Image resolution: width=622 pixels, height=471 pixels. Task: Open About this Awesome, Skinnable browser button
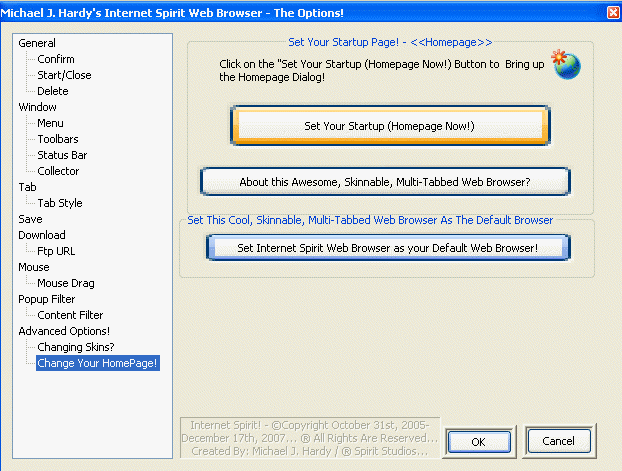pyautogui.click(x=385, y=182)
